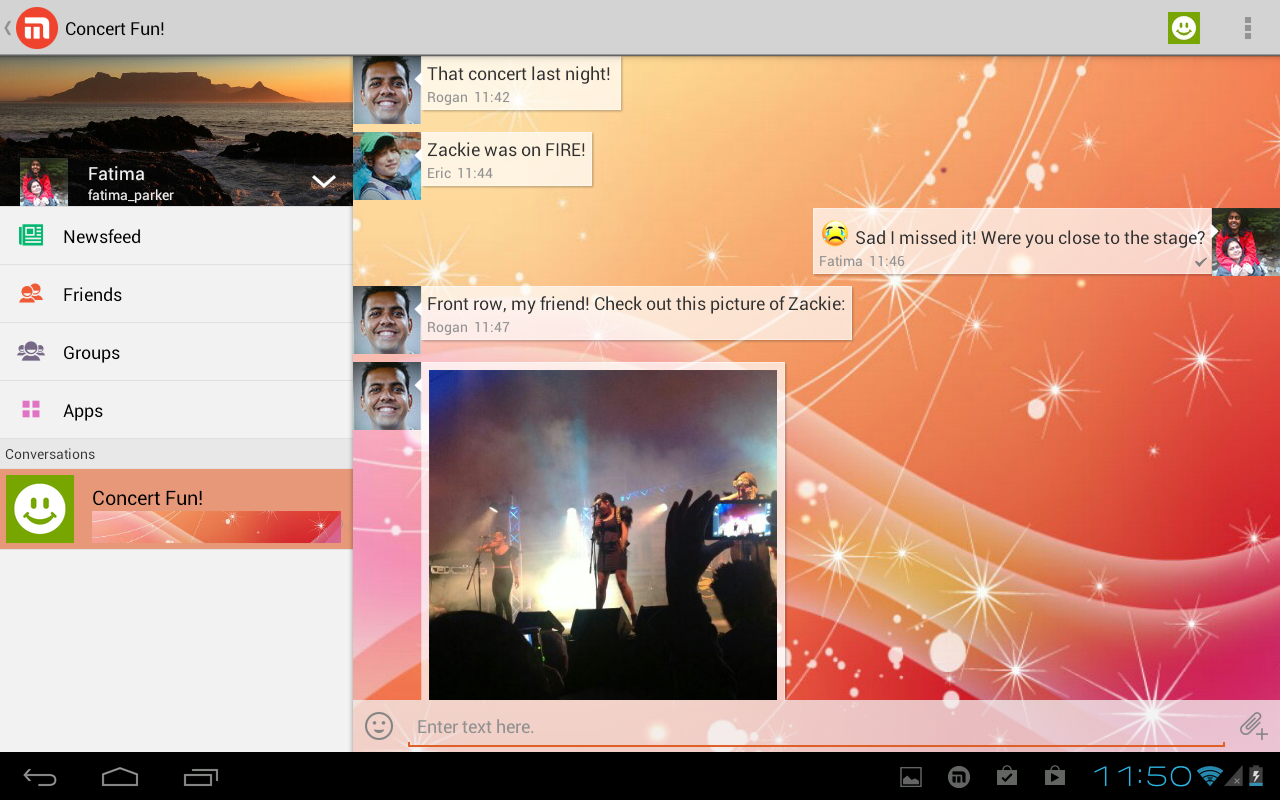The image size is (1280, 800).
Task: Focus the 'Enter text here.' message field
Action: [816, 727]
